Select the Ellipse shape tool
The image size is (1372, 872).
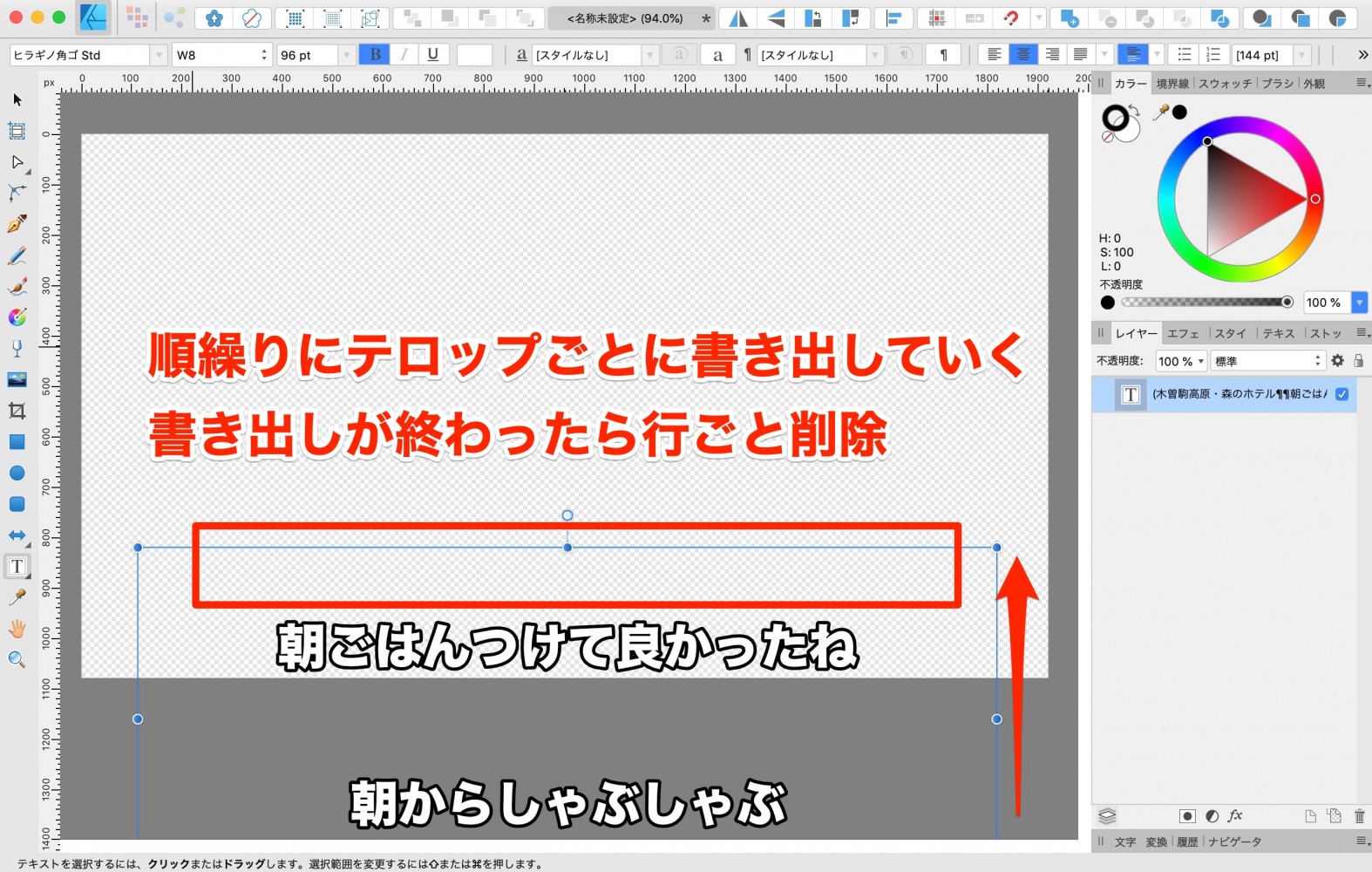[x=17, y=473]
